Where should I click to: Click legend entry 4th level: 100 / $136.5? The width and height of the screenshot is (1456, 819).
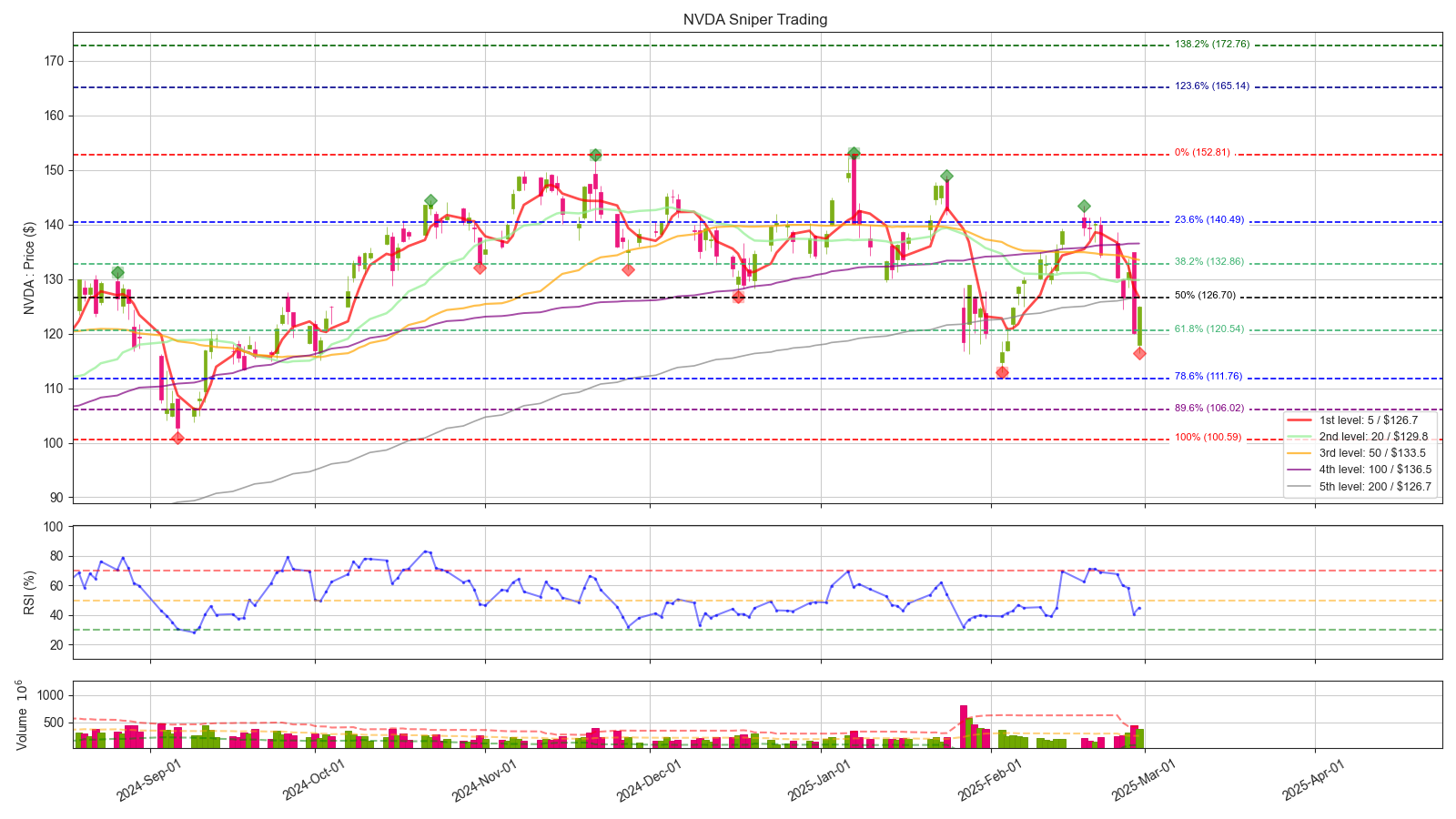pyautogui.click(x=1375, y=470)
